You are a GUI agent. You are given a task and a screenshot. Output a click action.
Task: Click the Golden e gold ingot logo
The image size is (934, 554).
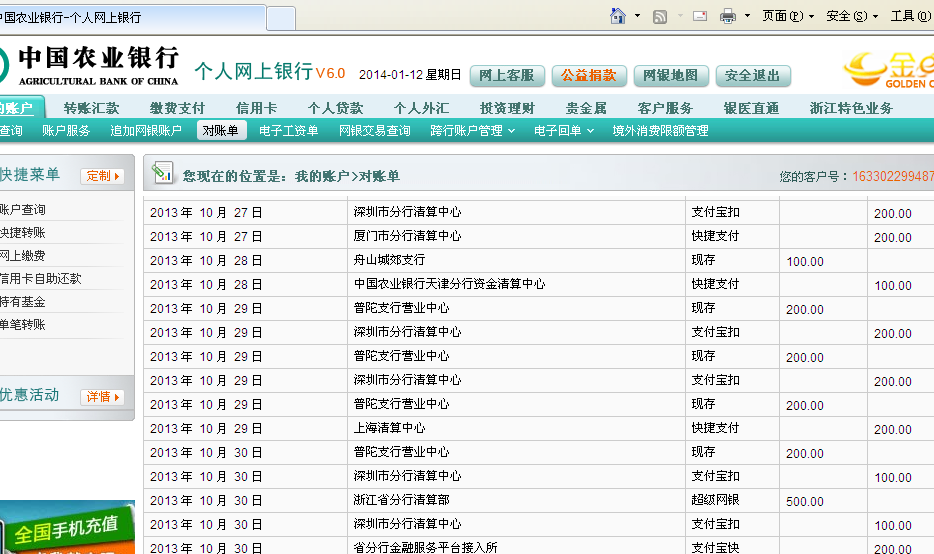tap(888, 70)
